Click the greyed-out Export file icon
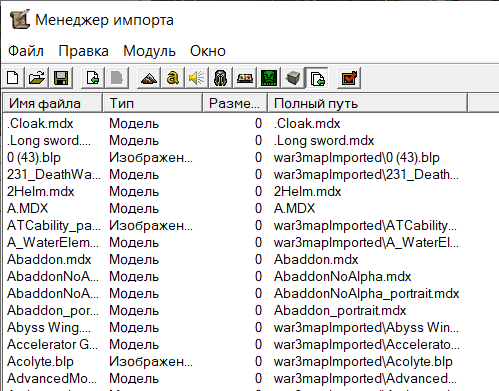 [117, 78]
